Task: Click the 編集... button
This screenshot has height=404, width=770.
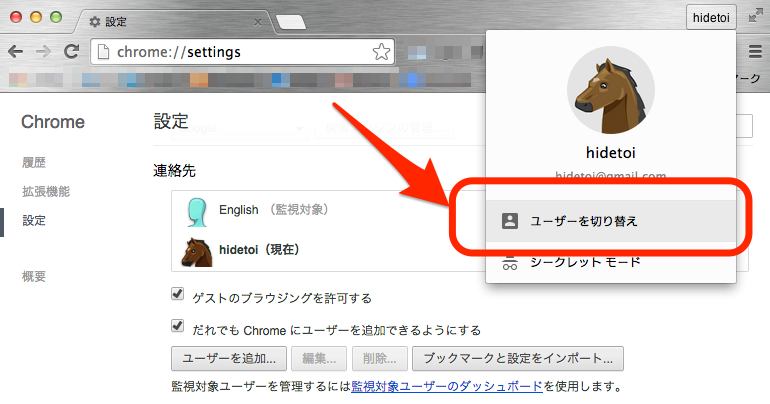Action: tap(319, 358)
